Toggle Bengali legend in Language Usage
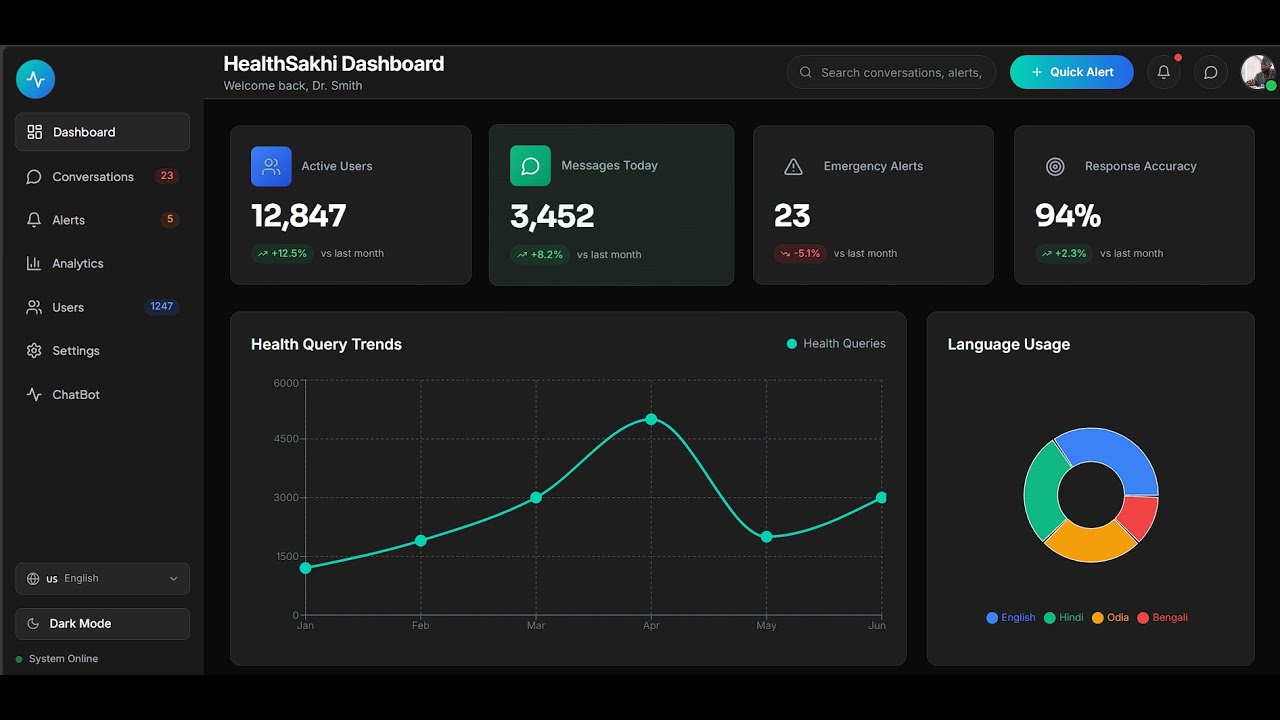1280x720 pixels. [1163, 618]
